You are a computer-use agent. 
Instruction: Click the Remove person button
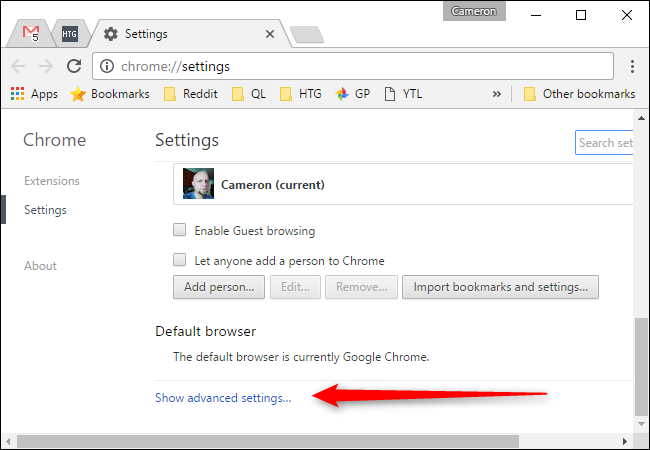point(361,287)
